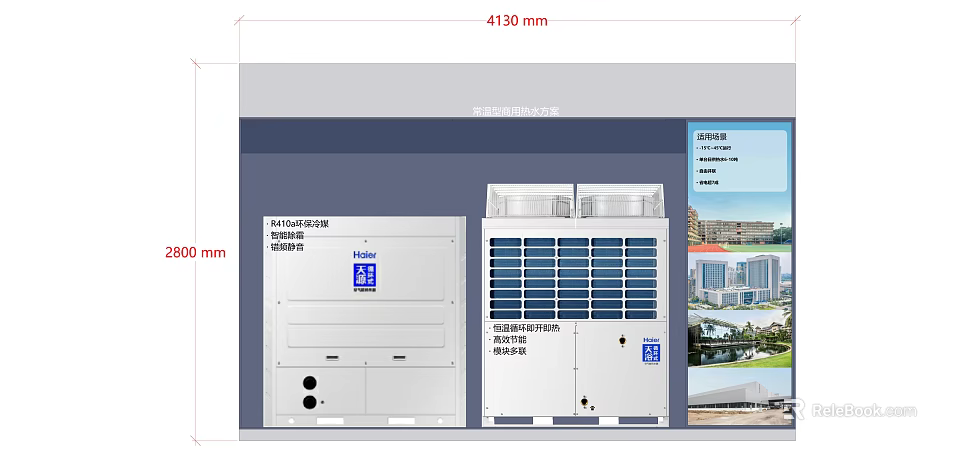Click the 模块多联 feature line
Viewport: 960px width, 452px height.
point(509,351)
